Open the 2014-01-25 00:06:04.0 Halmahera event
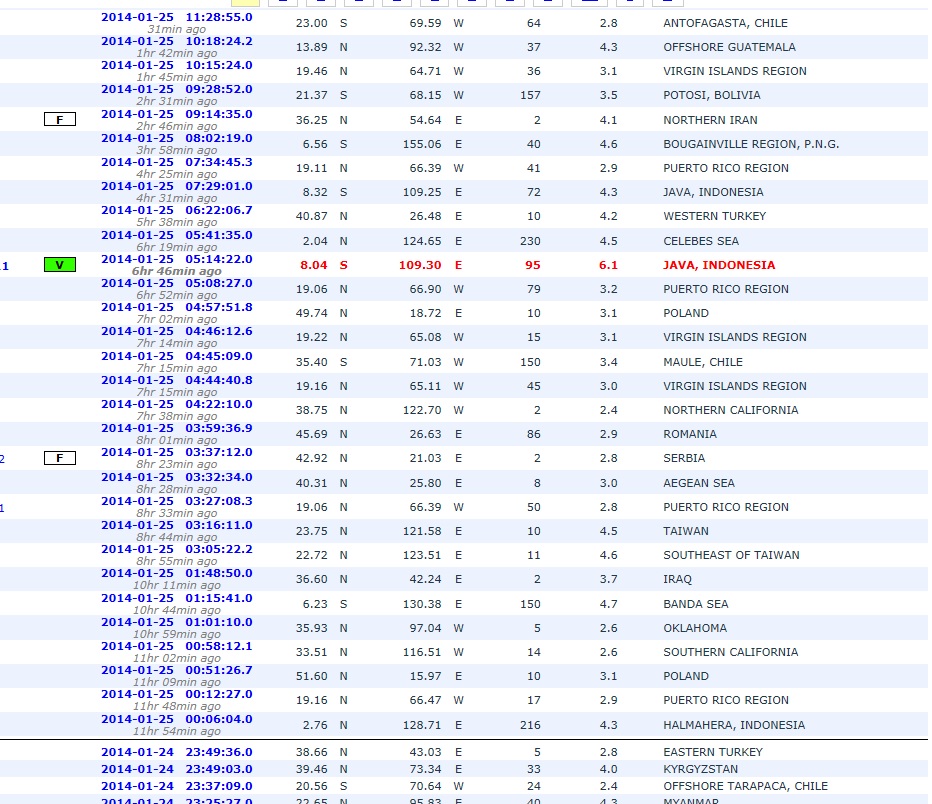The image size is (932, 804). point(176,719)
